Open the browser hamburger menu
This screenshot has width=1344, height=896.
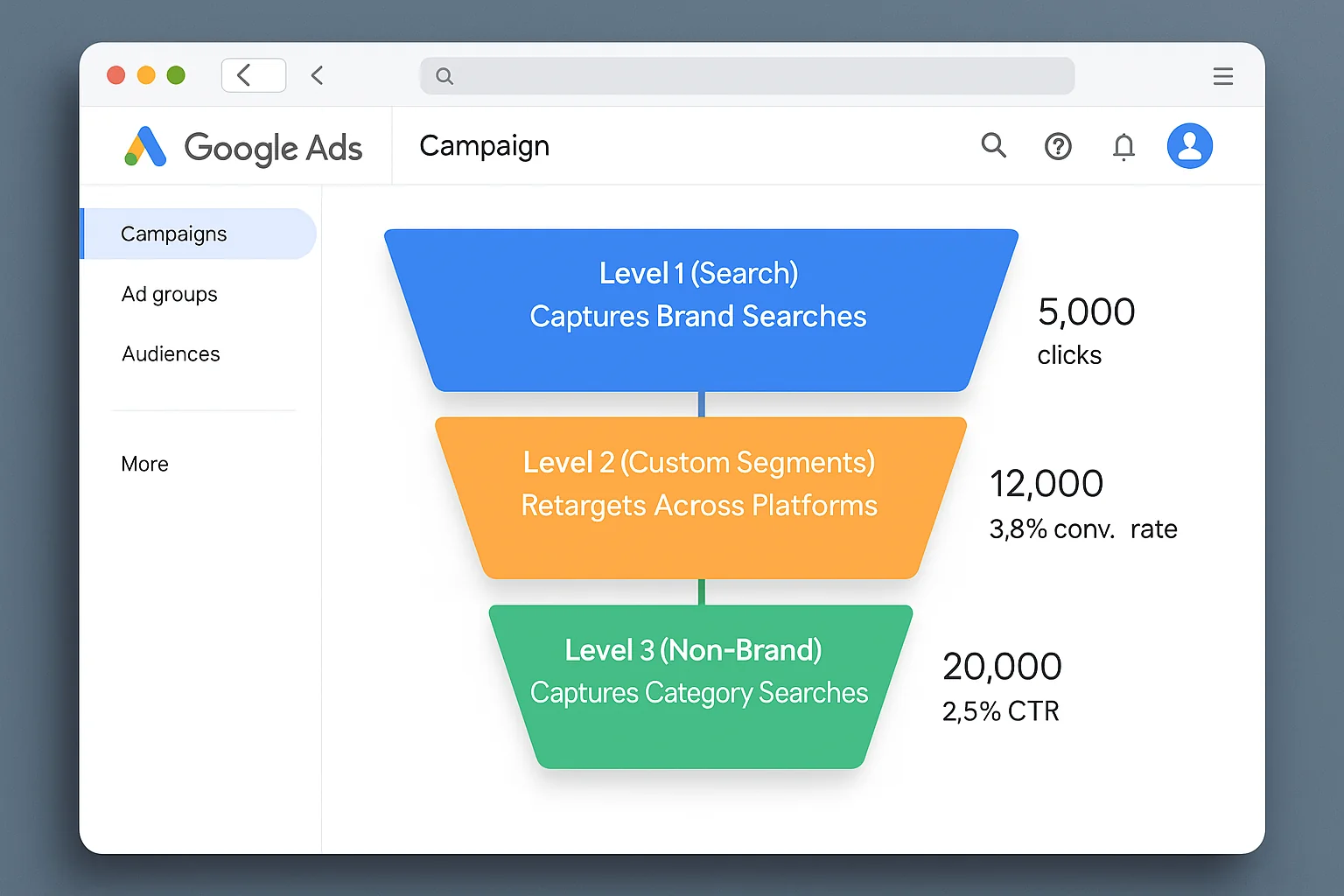(1222, 76)
